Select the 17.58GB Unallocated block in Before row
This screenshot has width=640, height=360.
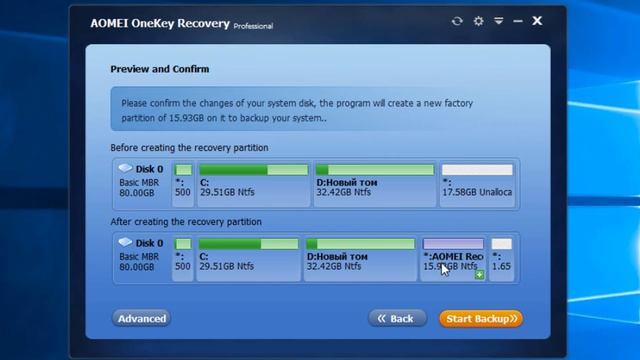tap(477, 183)
